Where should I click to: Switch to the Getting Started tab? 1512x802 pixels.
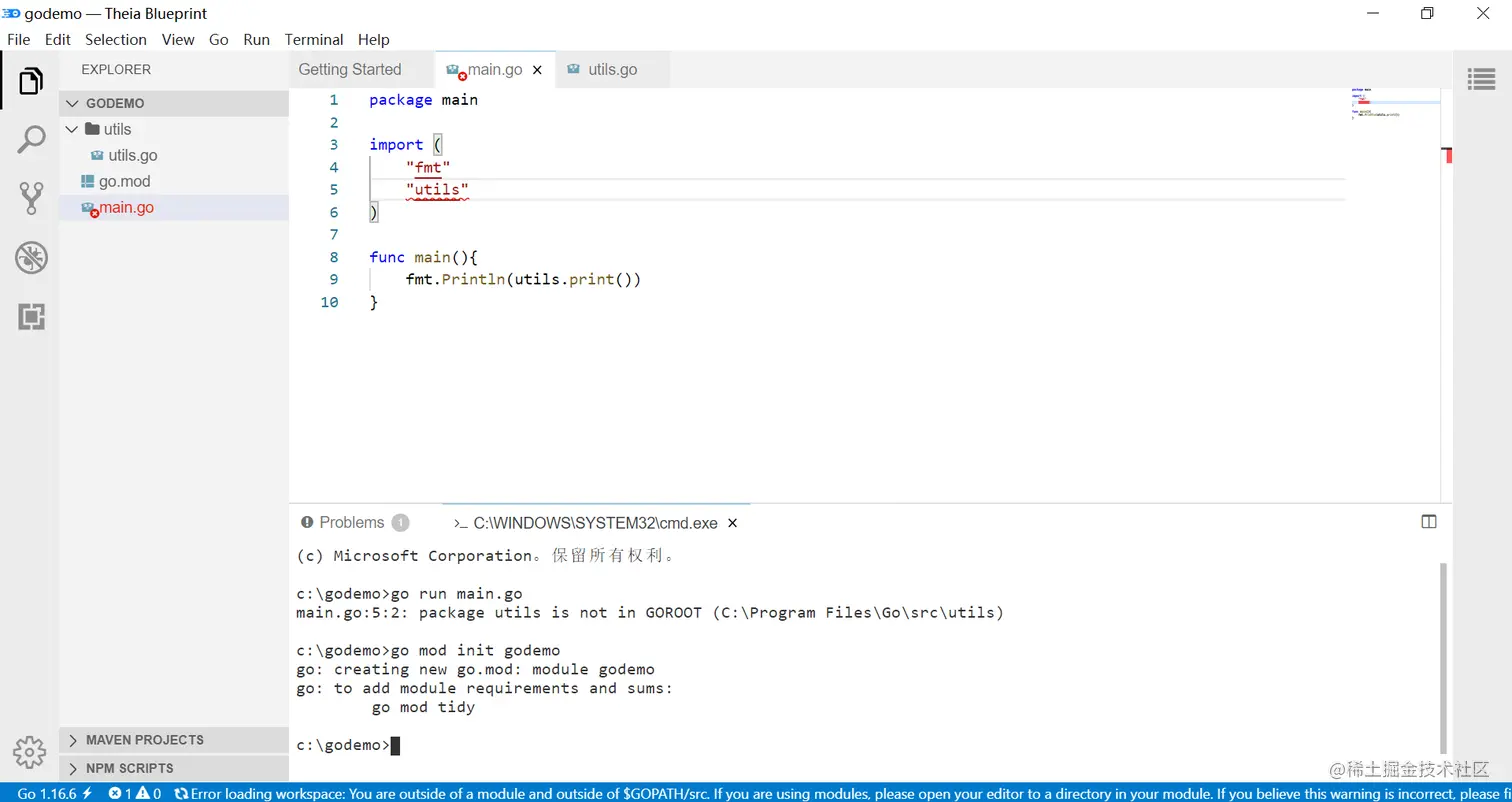coord(350,69)
